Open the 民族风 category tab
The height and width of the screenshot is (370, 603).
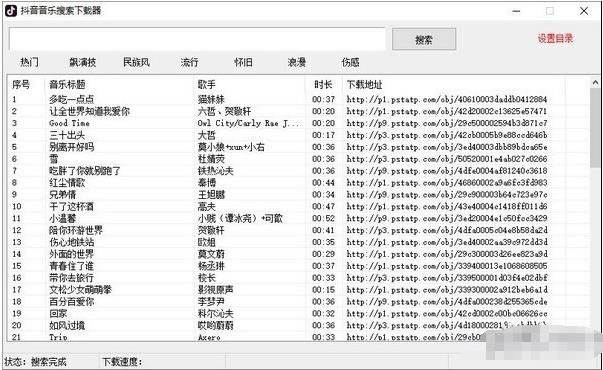[x=136, y=62]
